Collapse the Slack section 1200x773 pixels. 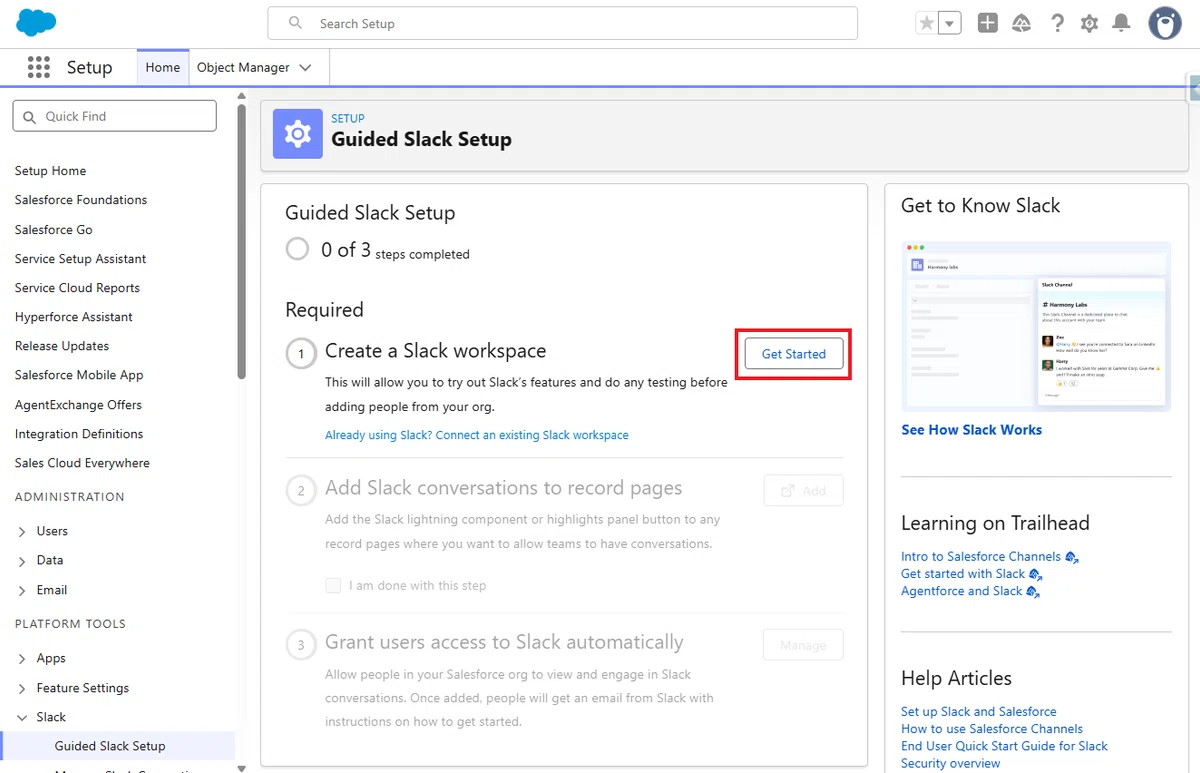[22, 717]
